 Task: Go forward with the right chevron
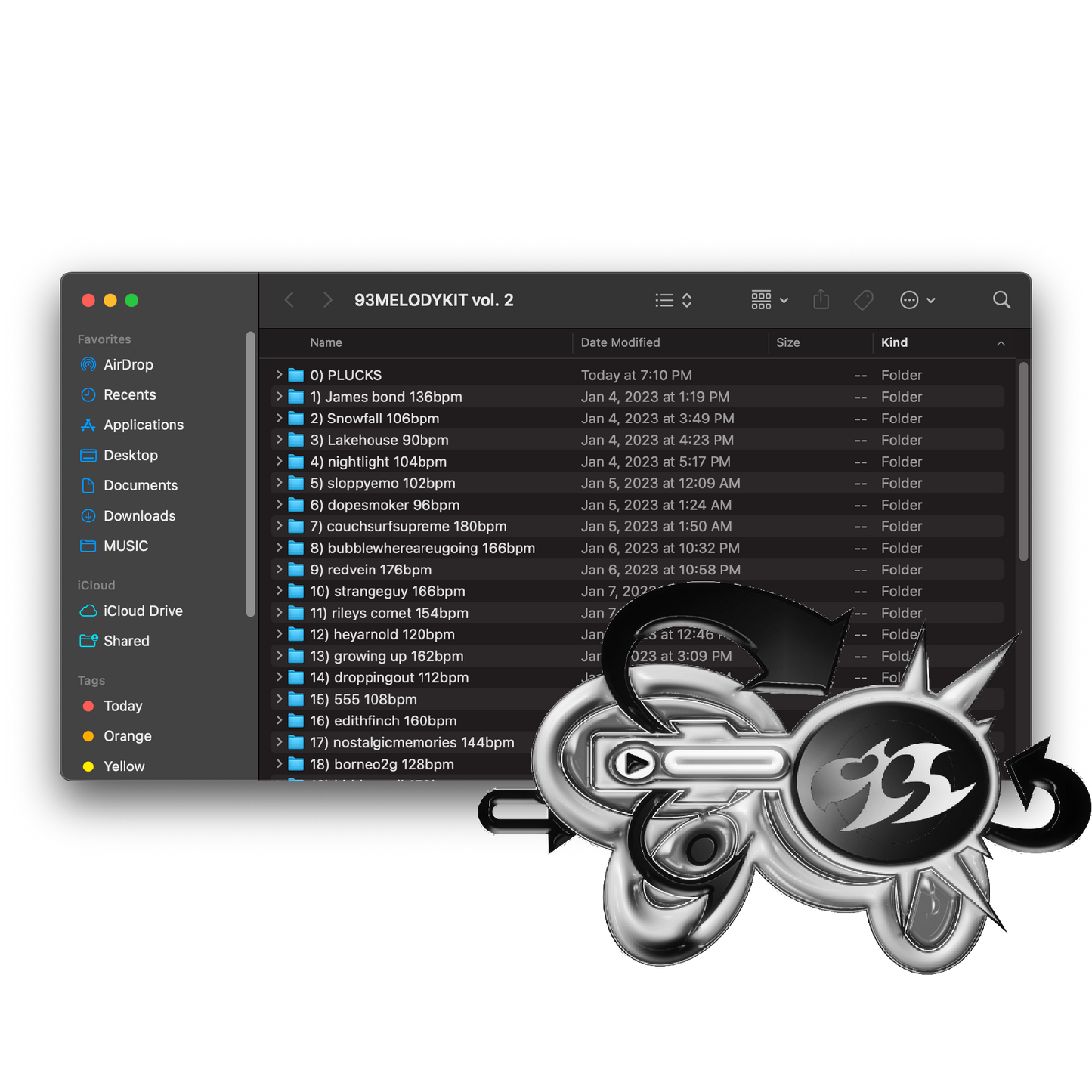click(327, 300)
